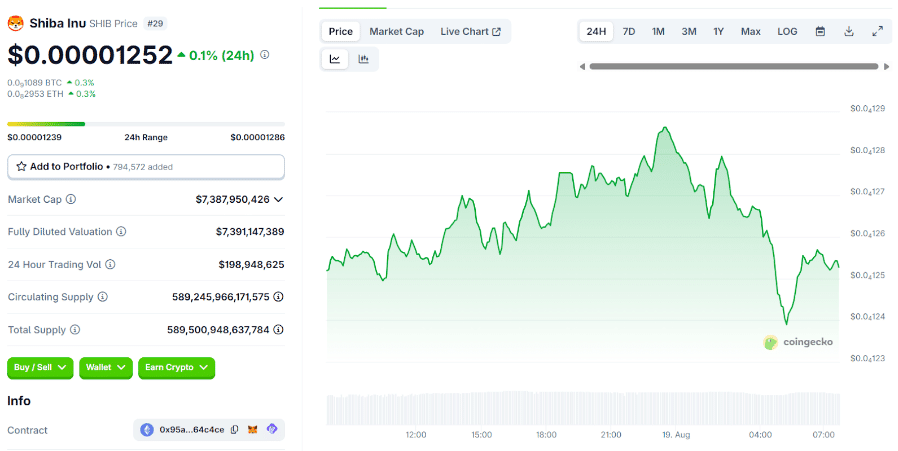Image resolution: width=898 pixels, height=451 pixels.
Task: Click the #29 rank badge
Action: [x=155, y=23]
